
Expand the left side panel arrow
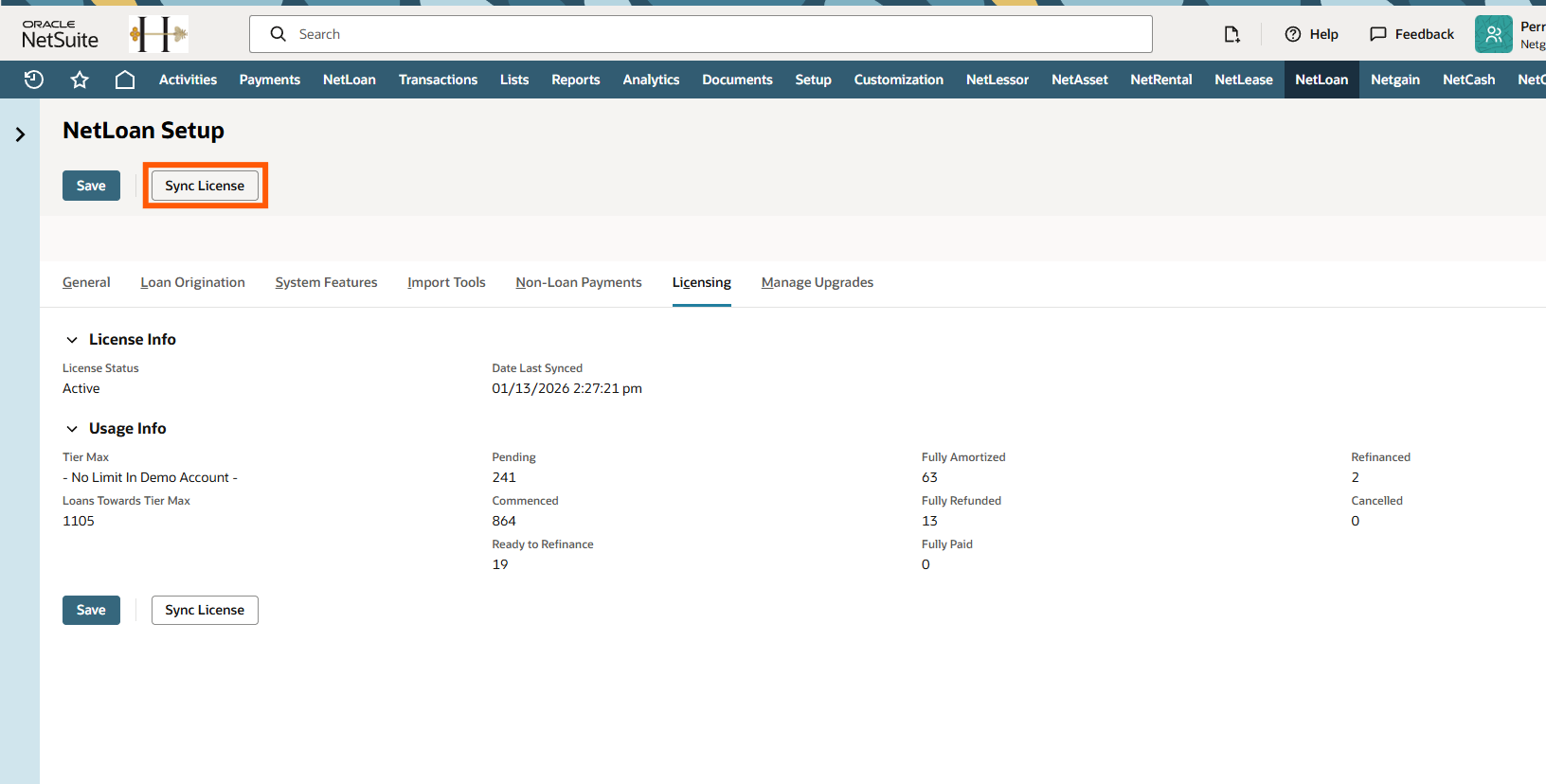click(20, 134)
